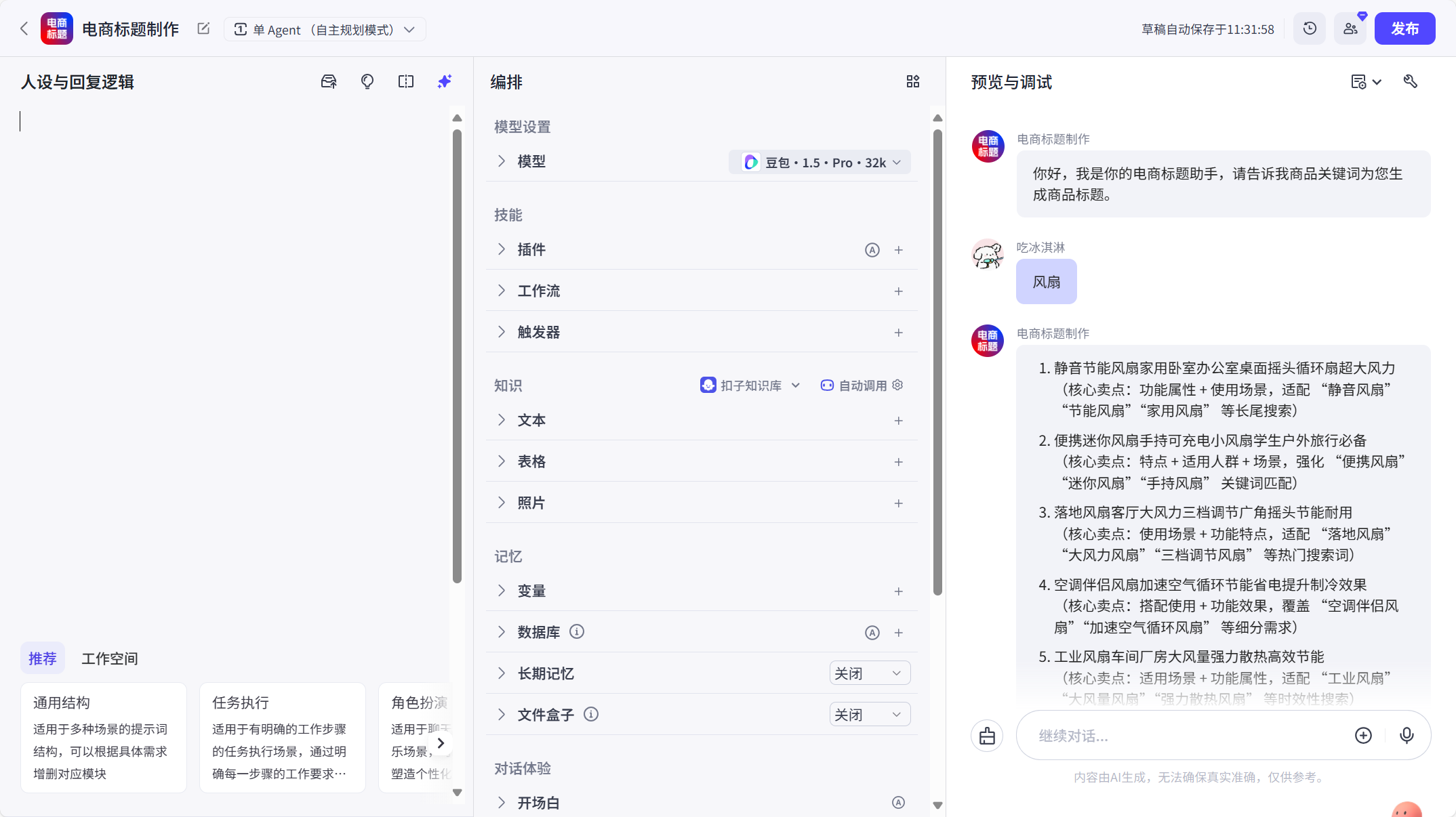The image size is (1456, 817).
Task: Click the collaboration members icon near 发布
Action: [1350, 28]
